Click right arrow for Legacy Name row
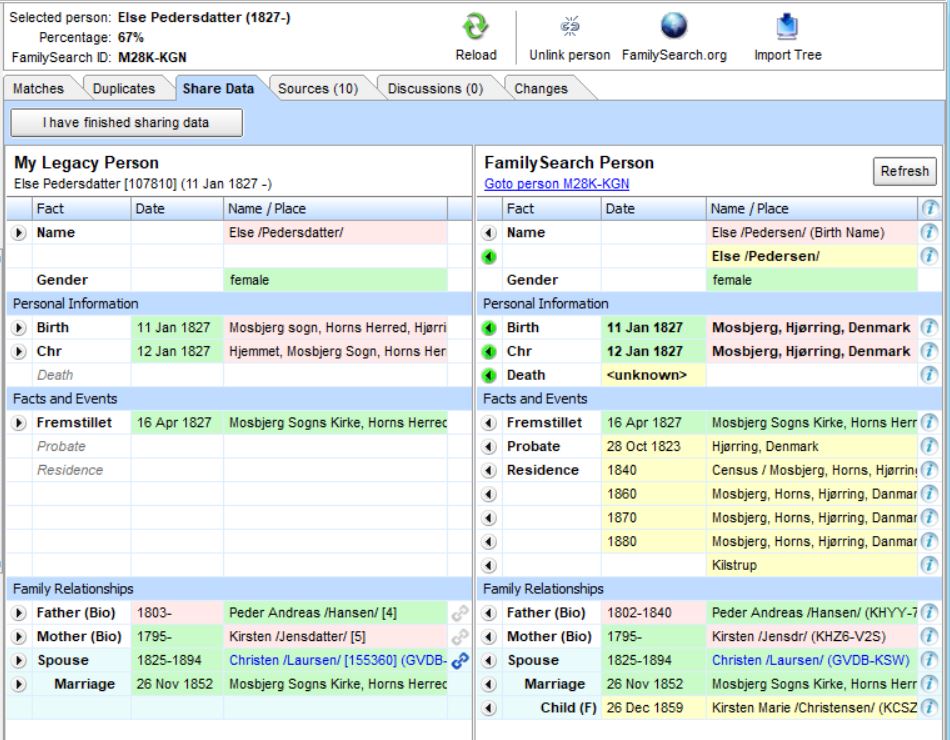 [19, 233]
